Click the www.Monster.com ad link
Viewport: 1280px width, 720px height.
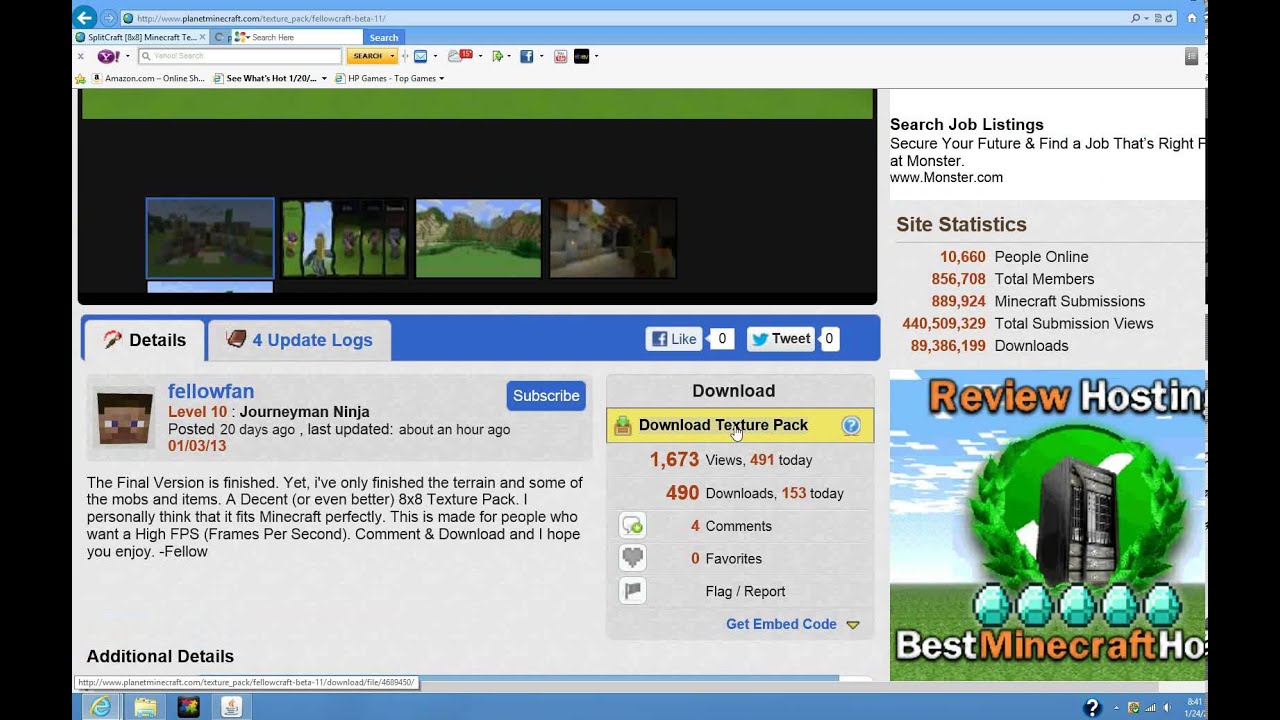(x=946, y=177)
